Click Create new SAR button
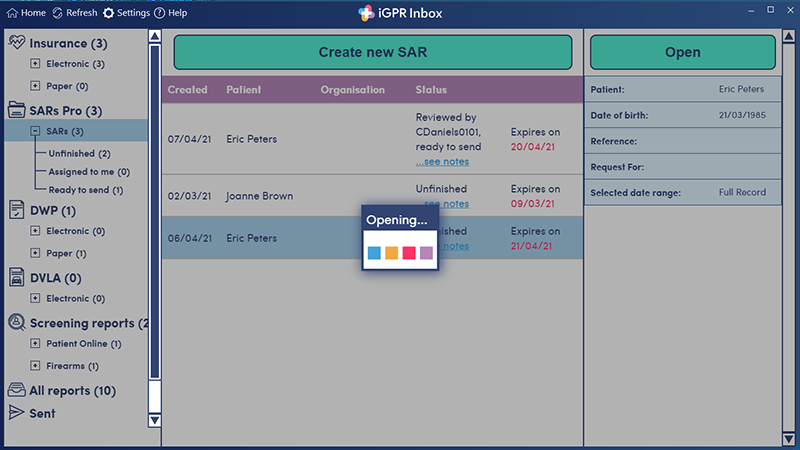The image size is (800, 450). click(373, 52)
